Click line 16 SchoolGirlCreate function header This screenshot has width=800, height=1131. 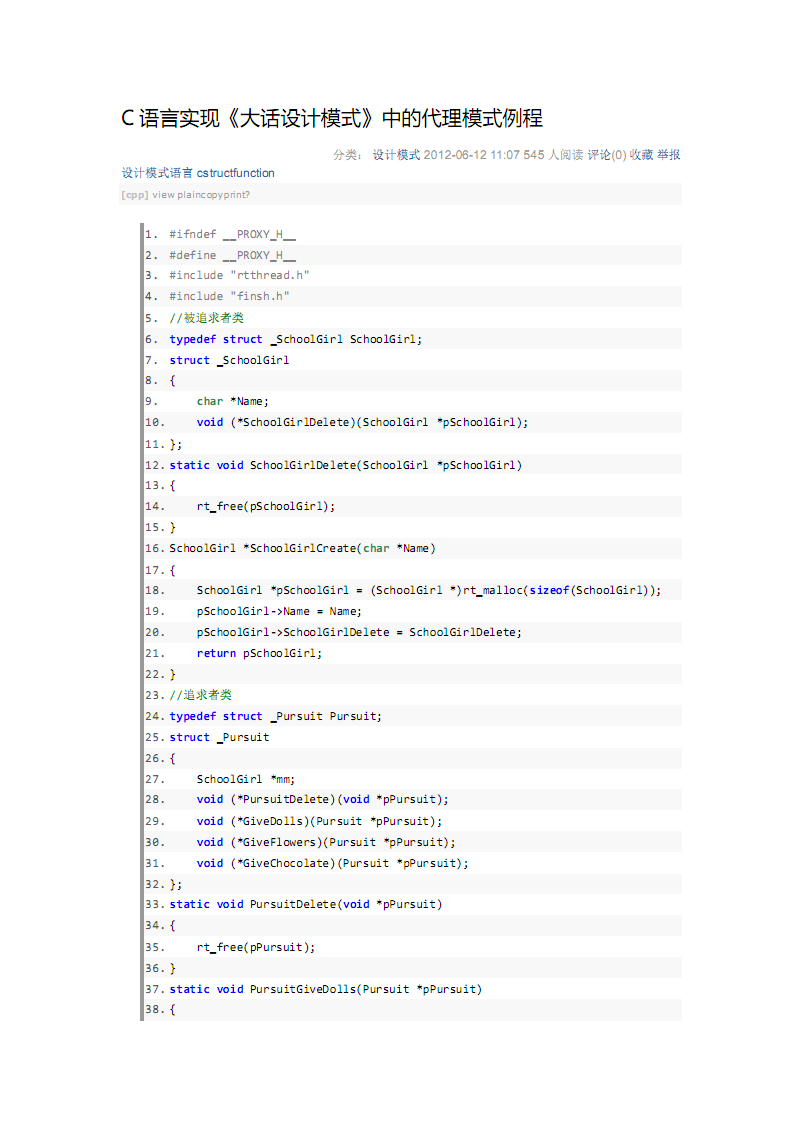point(302,548)
